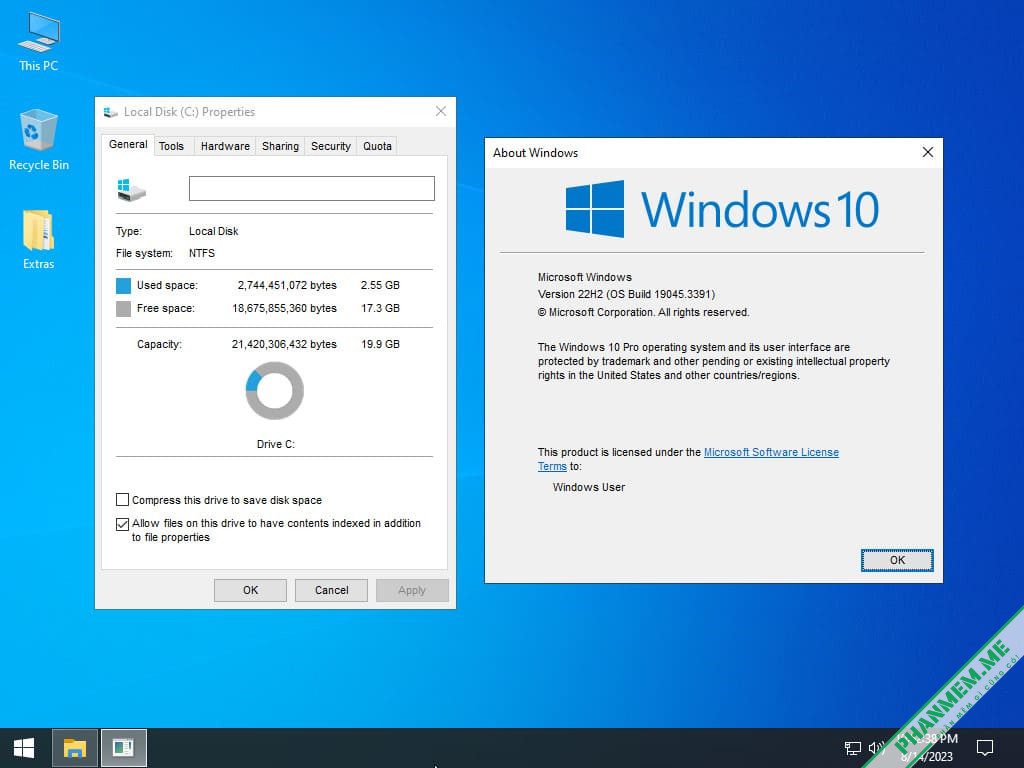Viewport: 1024px width, 768px height.
Task: Select the About Windows taskbar button
Action: click(x=123, y=748)
